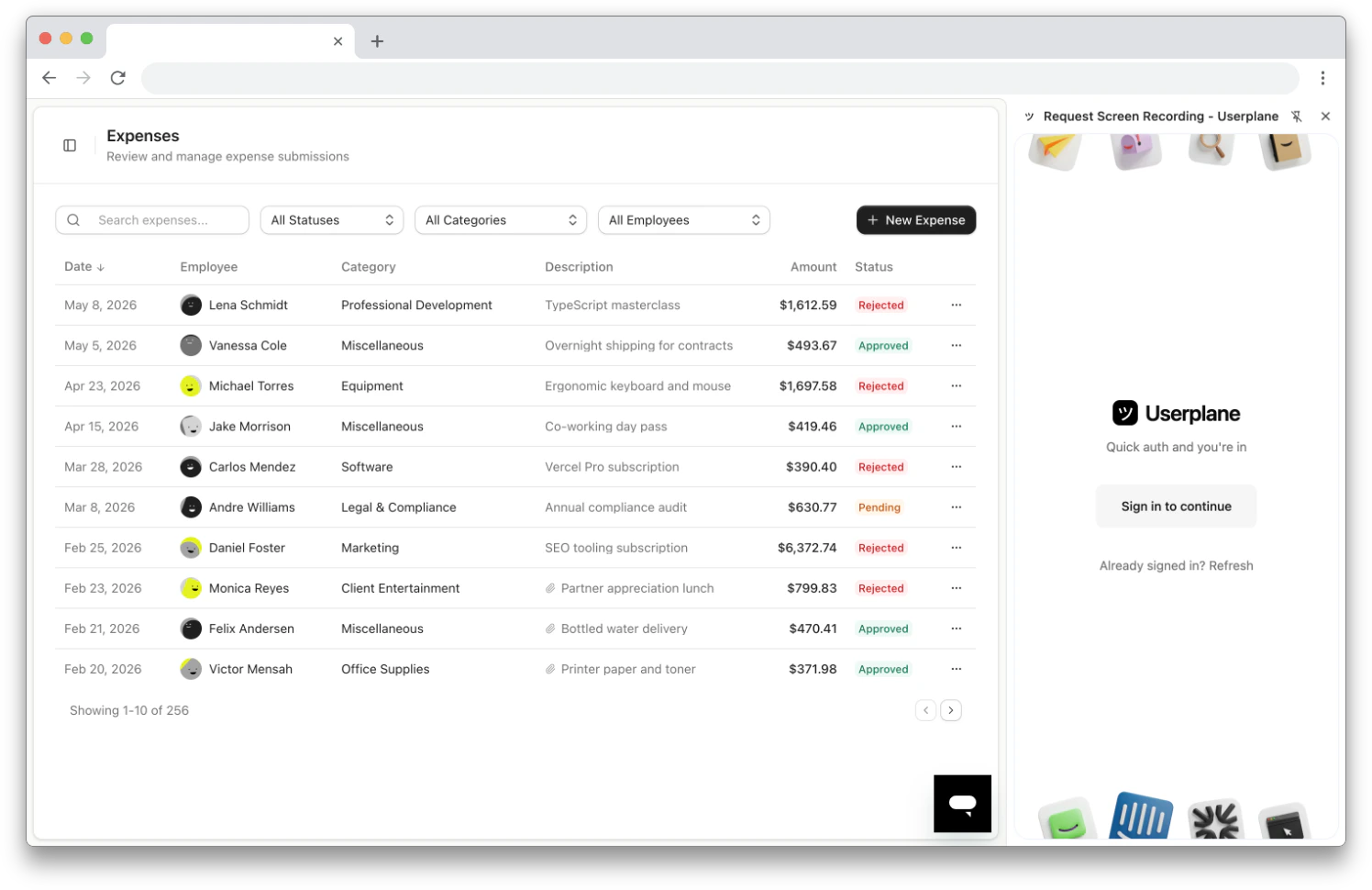Open row actions for Jake Morrison expense
This screenshot has width=1372, height=890.
[956, 426]
